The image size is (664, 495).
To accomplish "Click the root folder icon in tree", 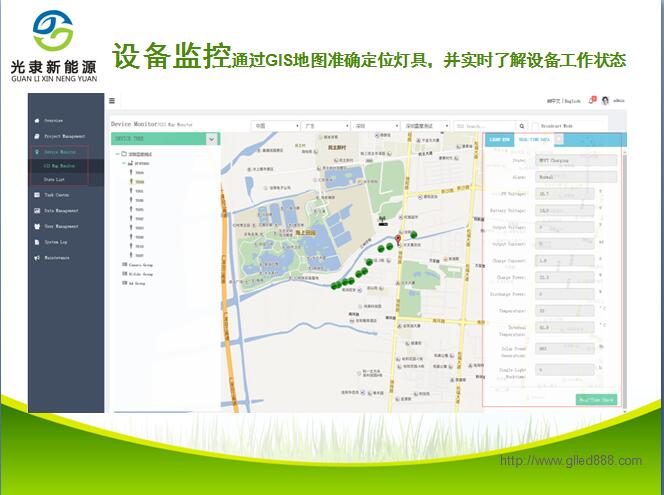I will (x=124, y=154).
